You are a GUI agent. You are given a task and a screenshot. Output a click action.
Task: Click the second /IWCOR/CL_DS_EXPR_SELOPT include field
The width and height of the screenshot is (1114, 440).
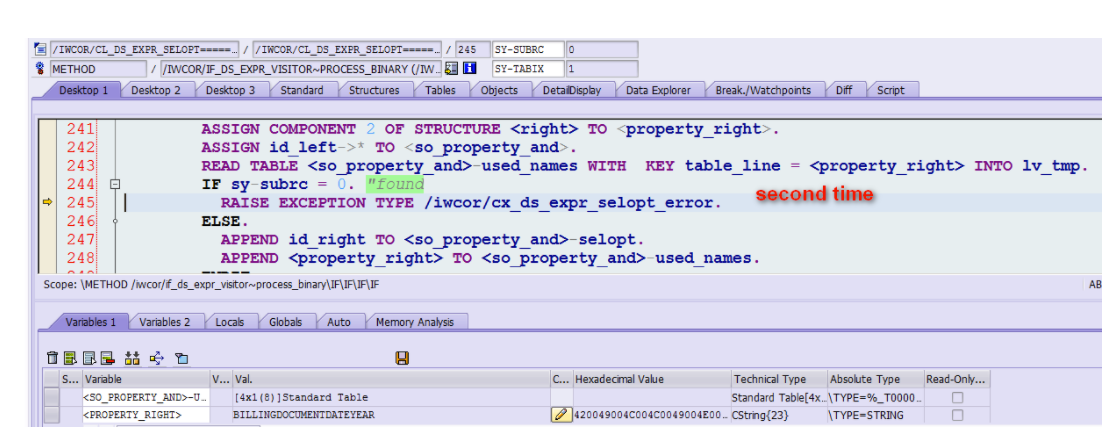point(347,50)
